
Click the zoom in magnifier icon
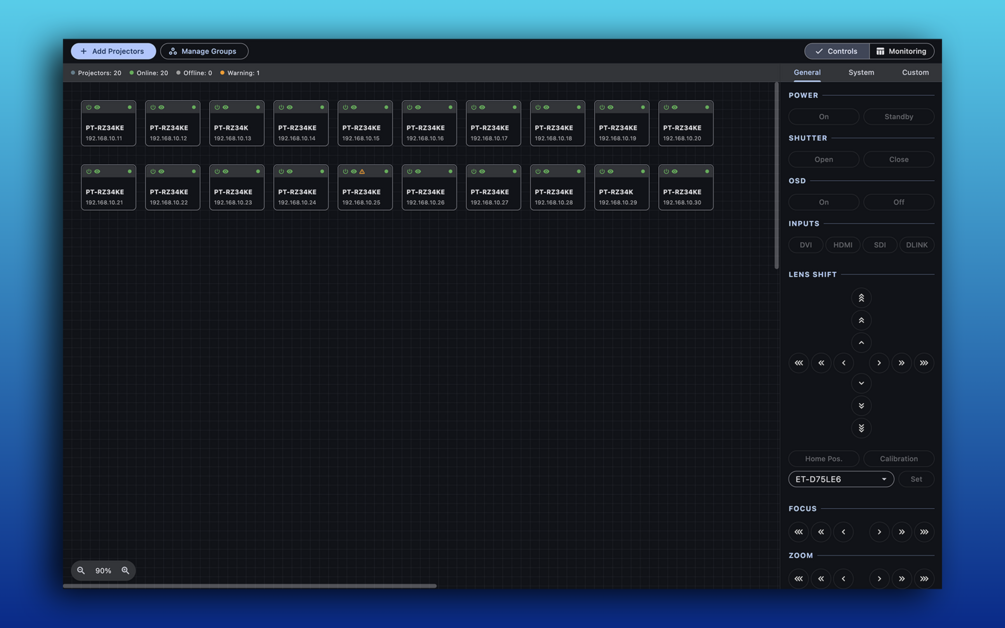pyautogui.click(x=126, y=570)
